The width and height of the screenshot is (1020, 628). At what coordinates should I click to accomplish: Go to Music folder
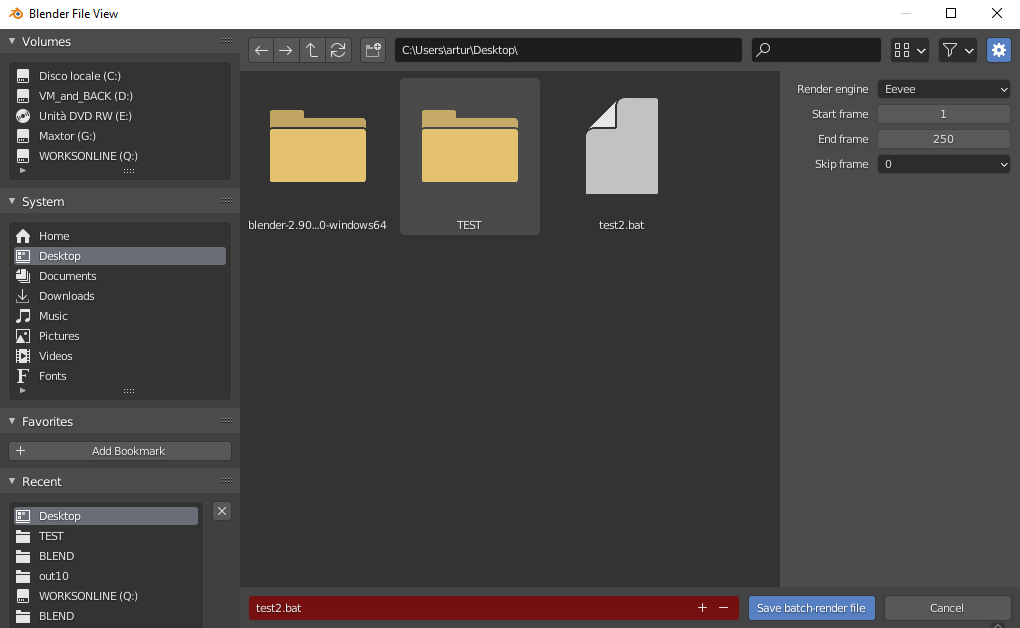coord(120,316)
